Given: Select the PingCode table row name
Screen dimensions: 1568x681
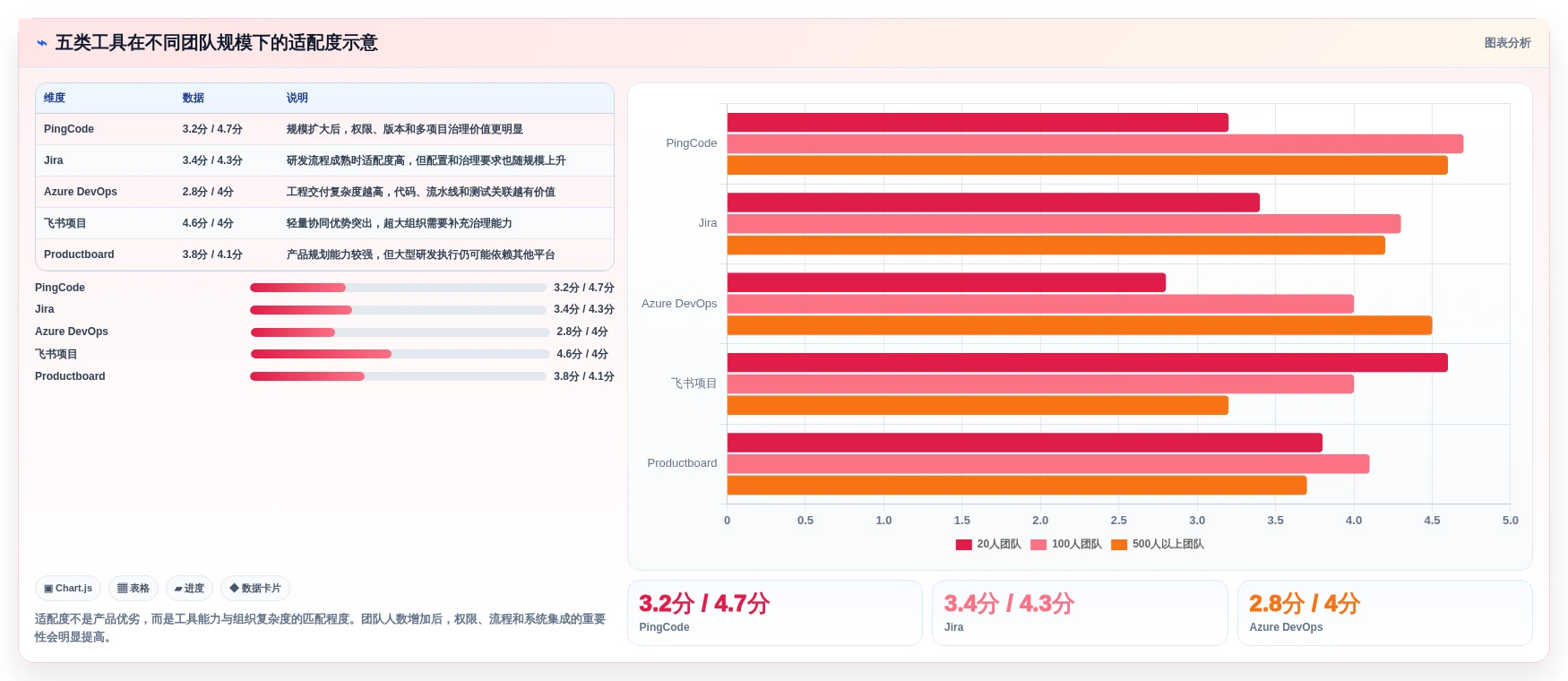Looking at the screenshot, I should (x=69, y=129).
